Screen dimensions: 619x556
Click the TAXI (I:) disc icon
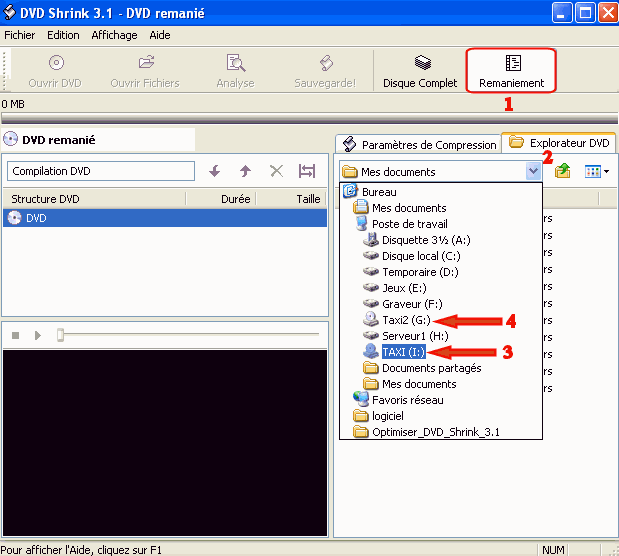point(371,351)
